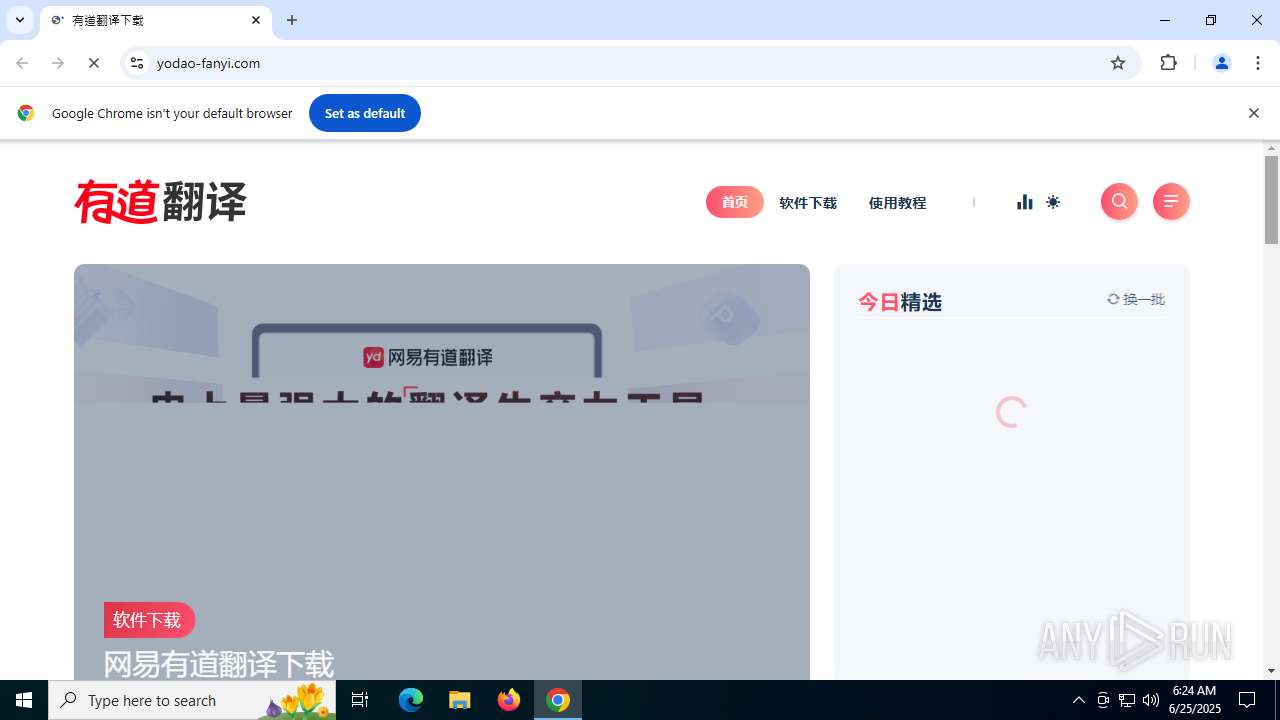Open Task View on taskbar
Image resolution: width=1280 pixels, height=720 pixels.
pyautogui.click(x=360, y=700)
